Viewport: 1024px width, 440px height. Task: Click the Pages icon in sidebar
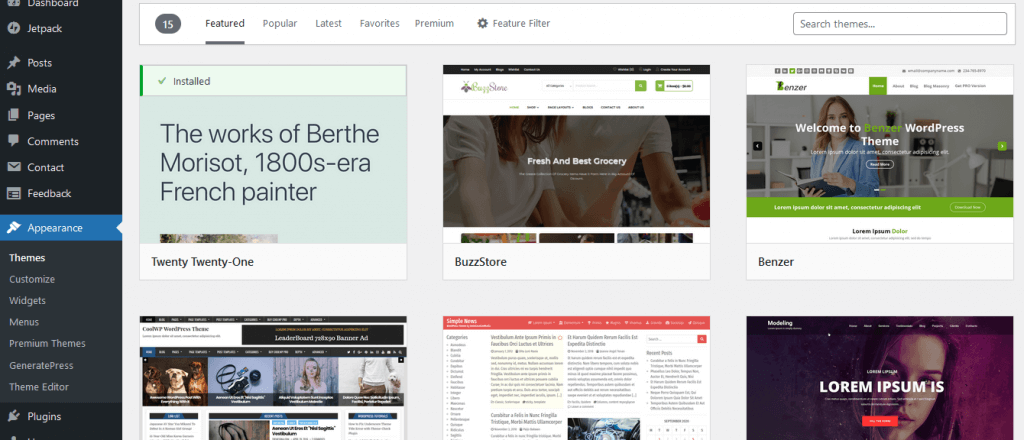pos(13,116)
